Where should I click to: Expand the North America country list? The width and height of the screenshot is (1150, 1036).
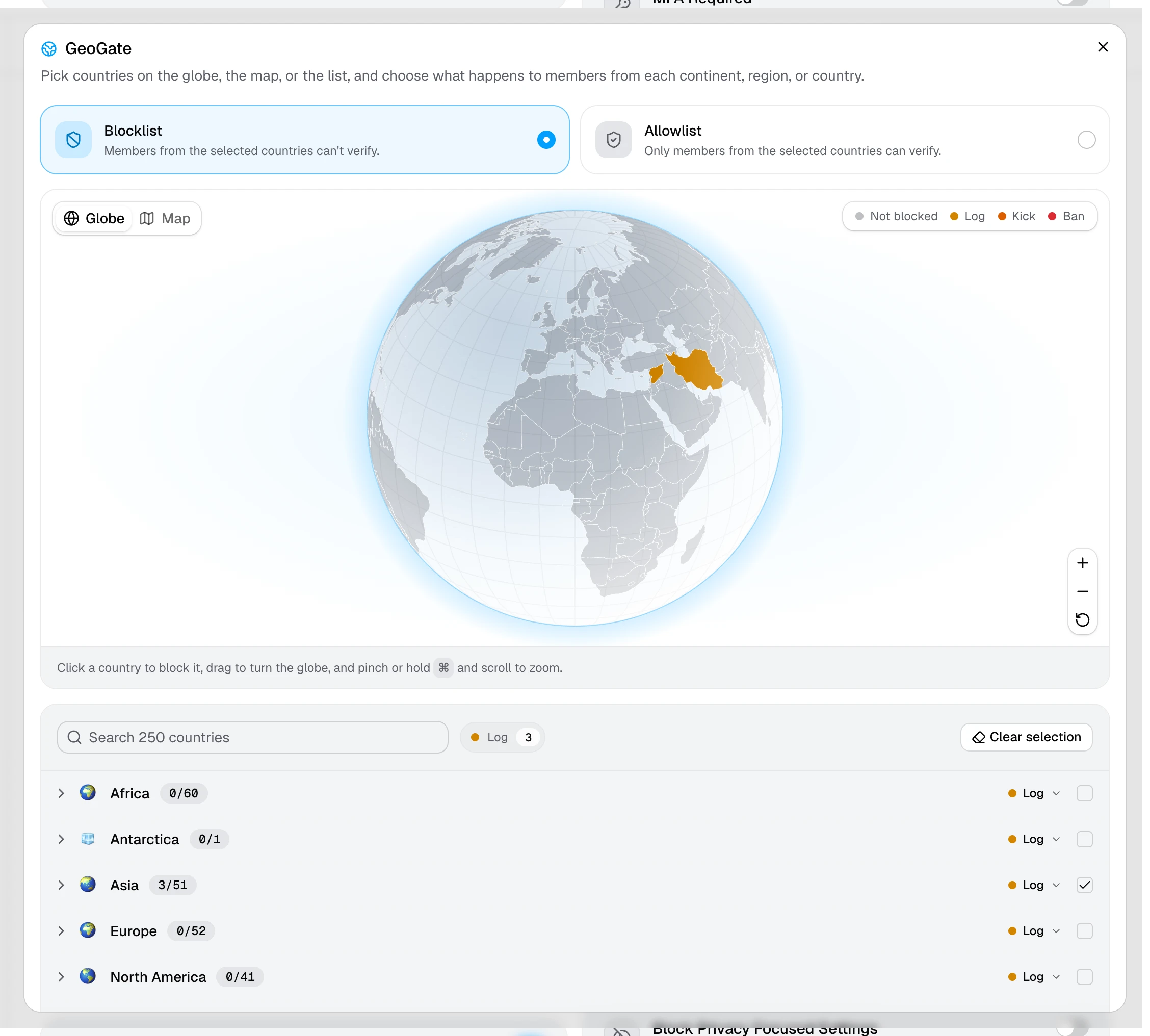click(x=61, y=977)
